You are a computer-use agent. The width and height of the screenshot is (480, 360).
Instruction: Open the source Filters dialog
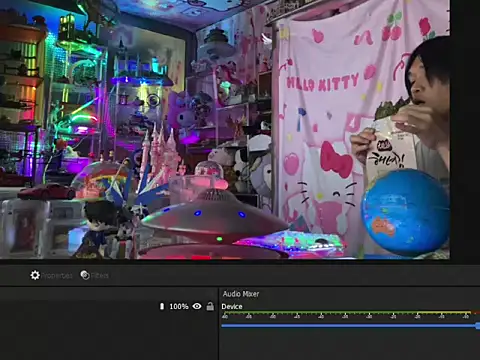click(94, 275)
